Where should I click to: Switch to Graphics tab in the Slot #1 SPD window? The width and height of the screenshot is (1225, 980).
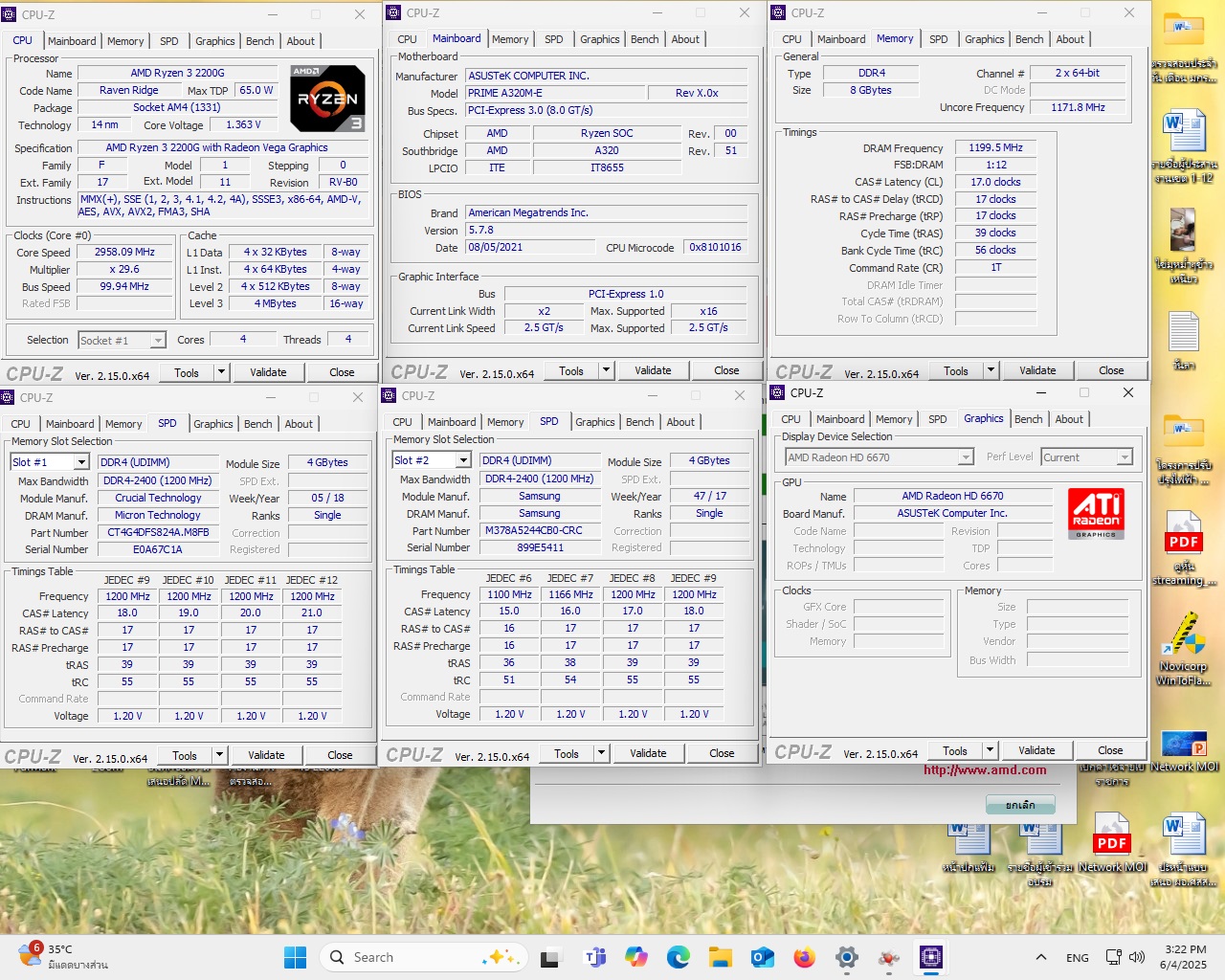(213, 424)
